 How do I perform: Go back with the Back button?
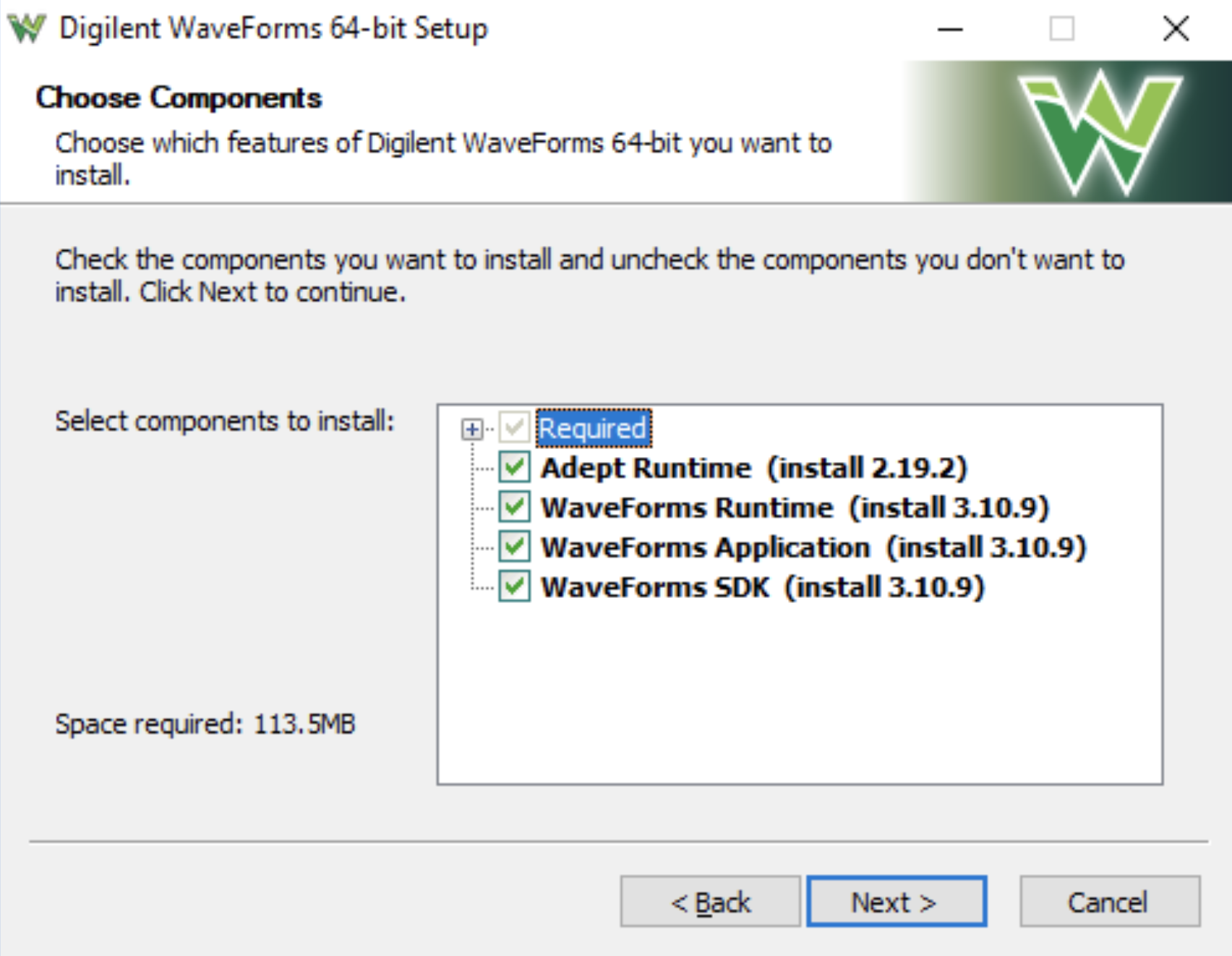(x=710, y=902)
